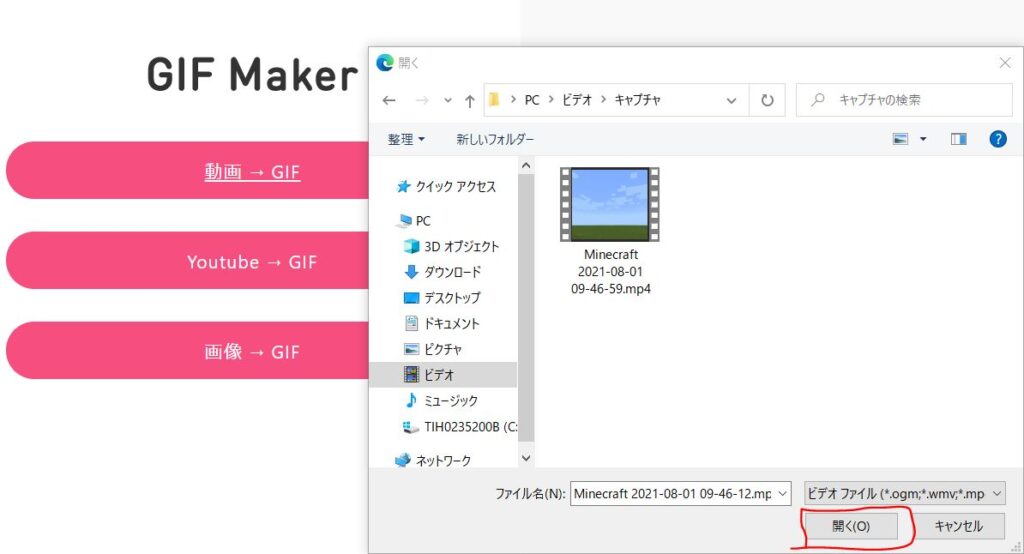1024x554 pixels.
Task: Click the Edge icon in dialog title
Action: 385,62
